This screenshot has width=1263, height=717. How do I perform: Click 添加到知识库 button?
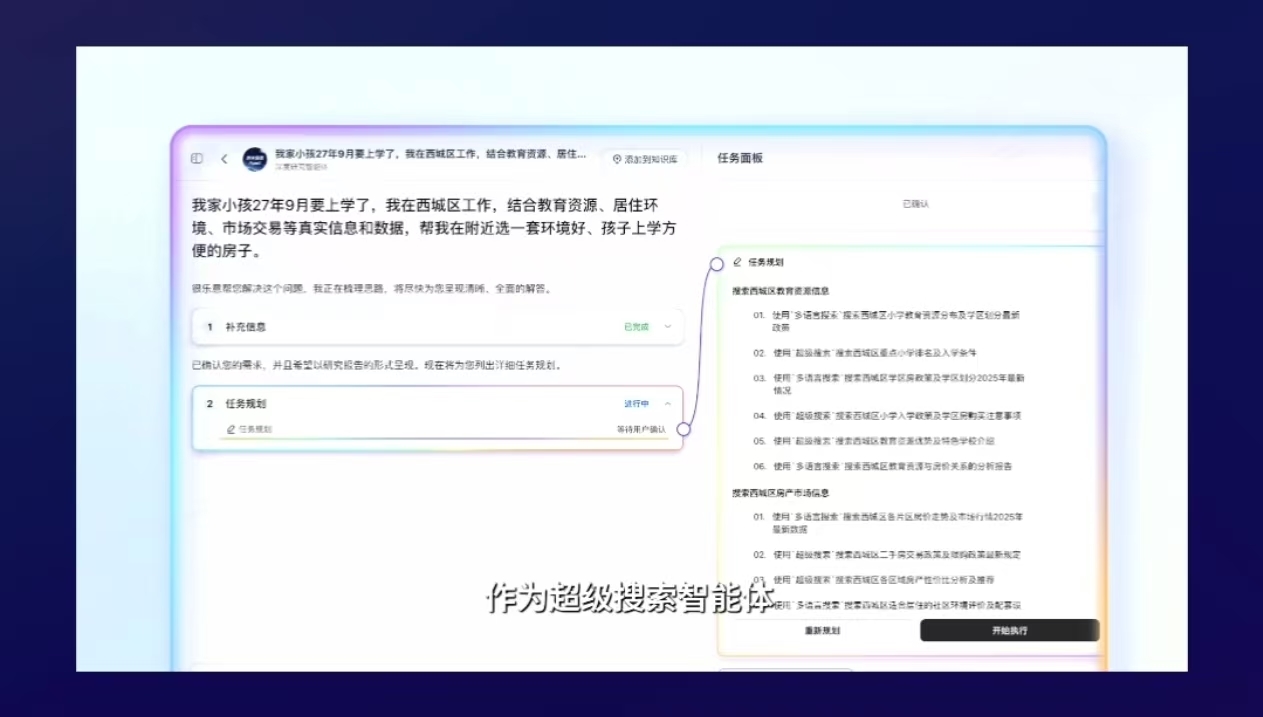(645, 159)
